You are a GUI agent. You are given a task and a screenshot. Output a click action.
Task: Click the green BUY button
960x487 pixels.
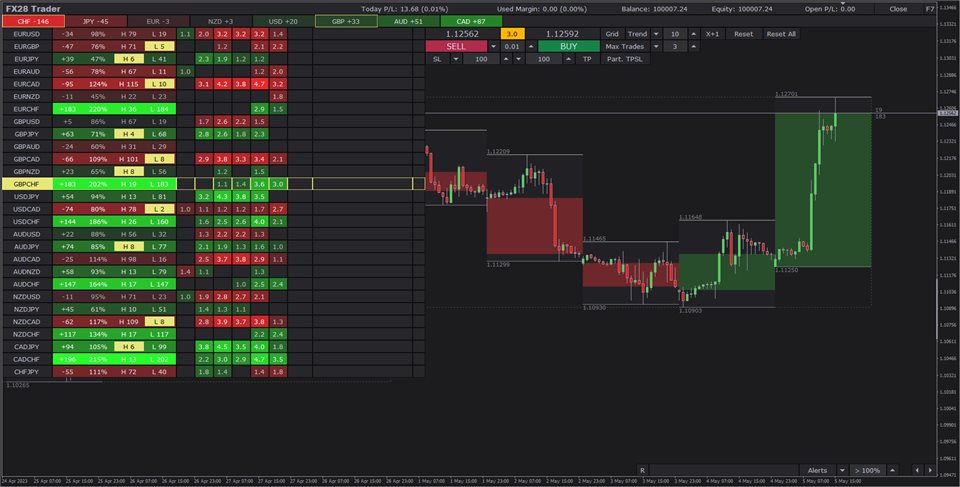568,46
